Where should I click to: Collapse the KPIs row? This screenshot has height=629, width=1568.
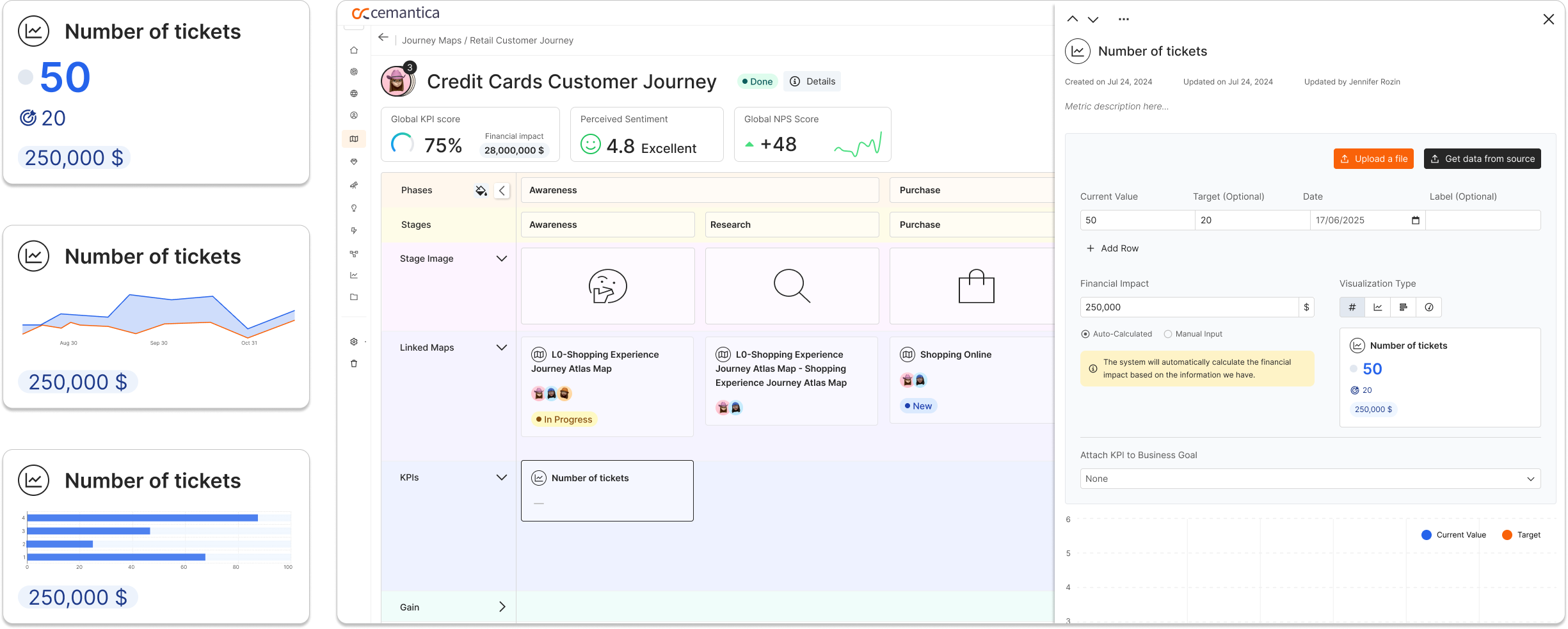pyautogui.click(x=502, y=477)
